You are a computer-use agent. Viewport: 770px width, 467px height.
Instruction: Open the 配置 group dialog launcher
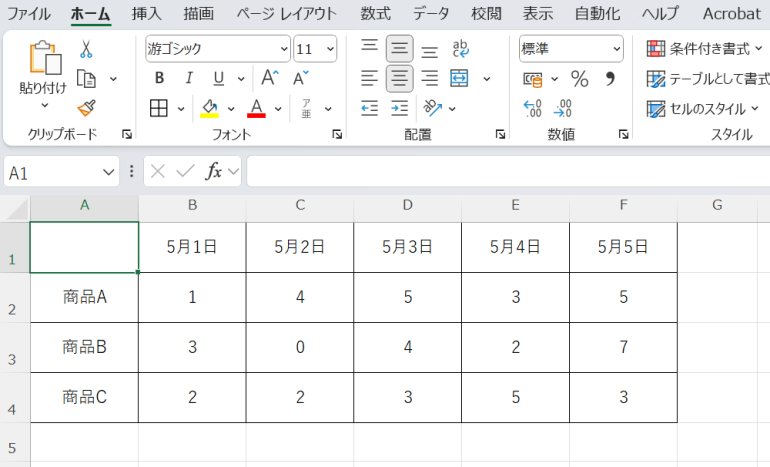coord(500,134)
